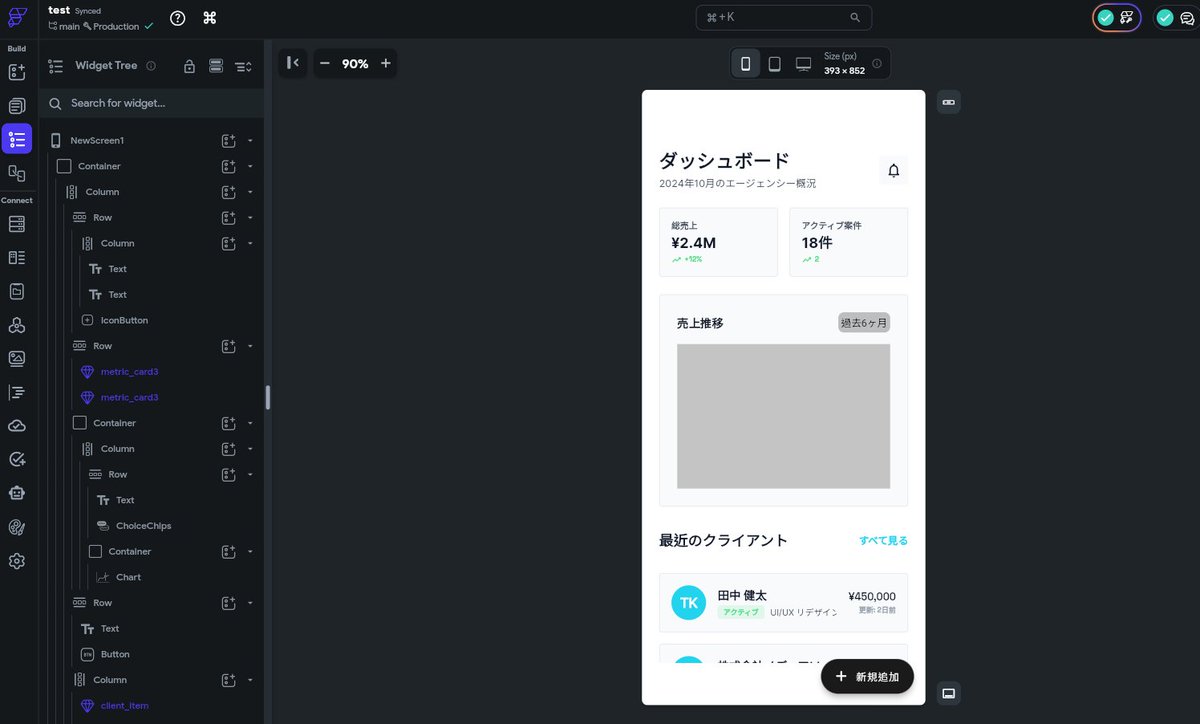Viewport: 1200px width, 724px height.
Task: Toggle the lock icon in Widget Tree header
Action: click(x=189, y=66)
